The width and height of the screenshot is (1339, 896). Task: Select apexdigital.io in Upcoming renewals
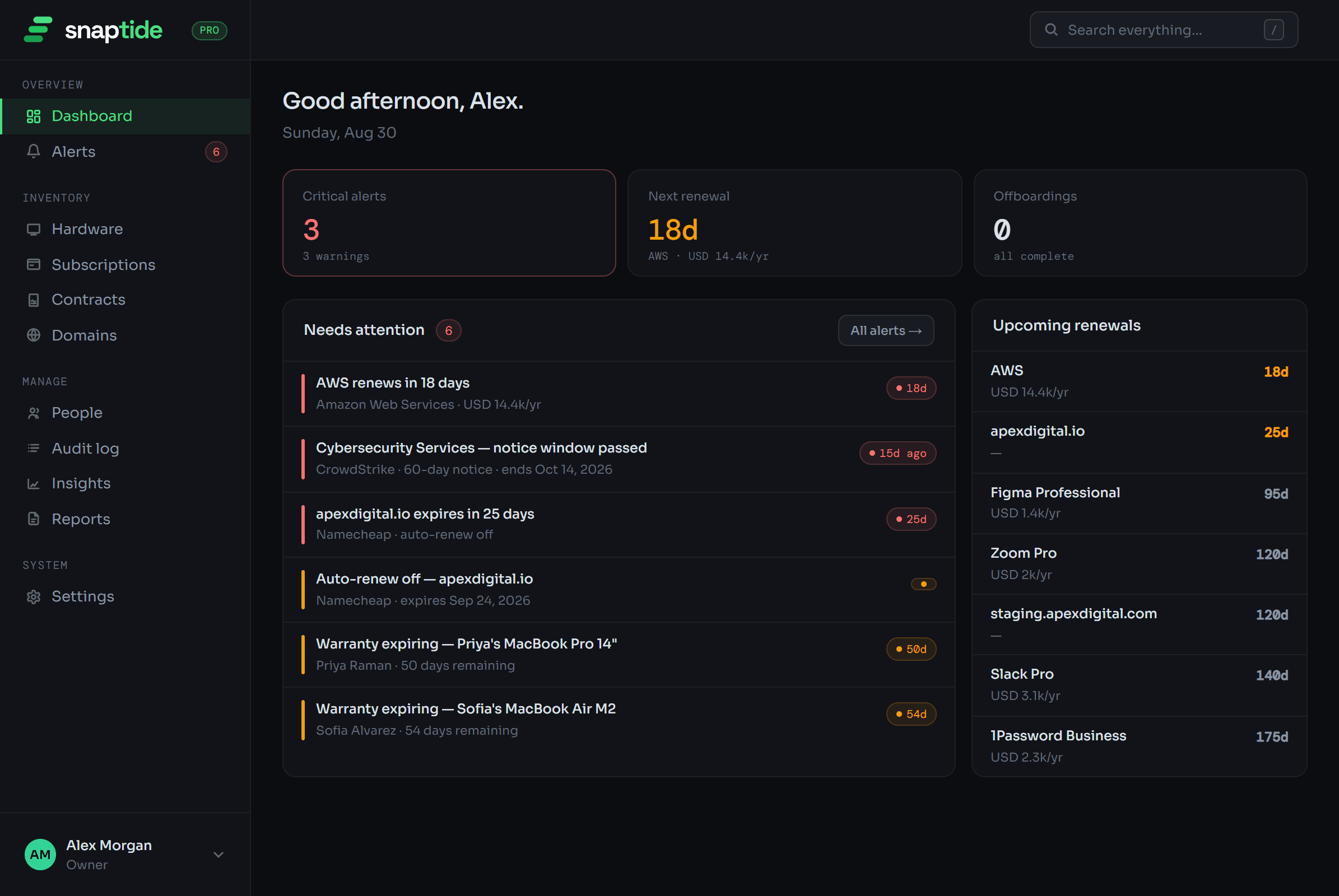click(x=1139, y=442)
